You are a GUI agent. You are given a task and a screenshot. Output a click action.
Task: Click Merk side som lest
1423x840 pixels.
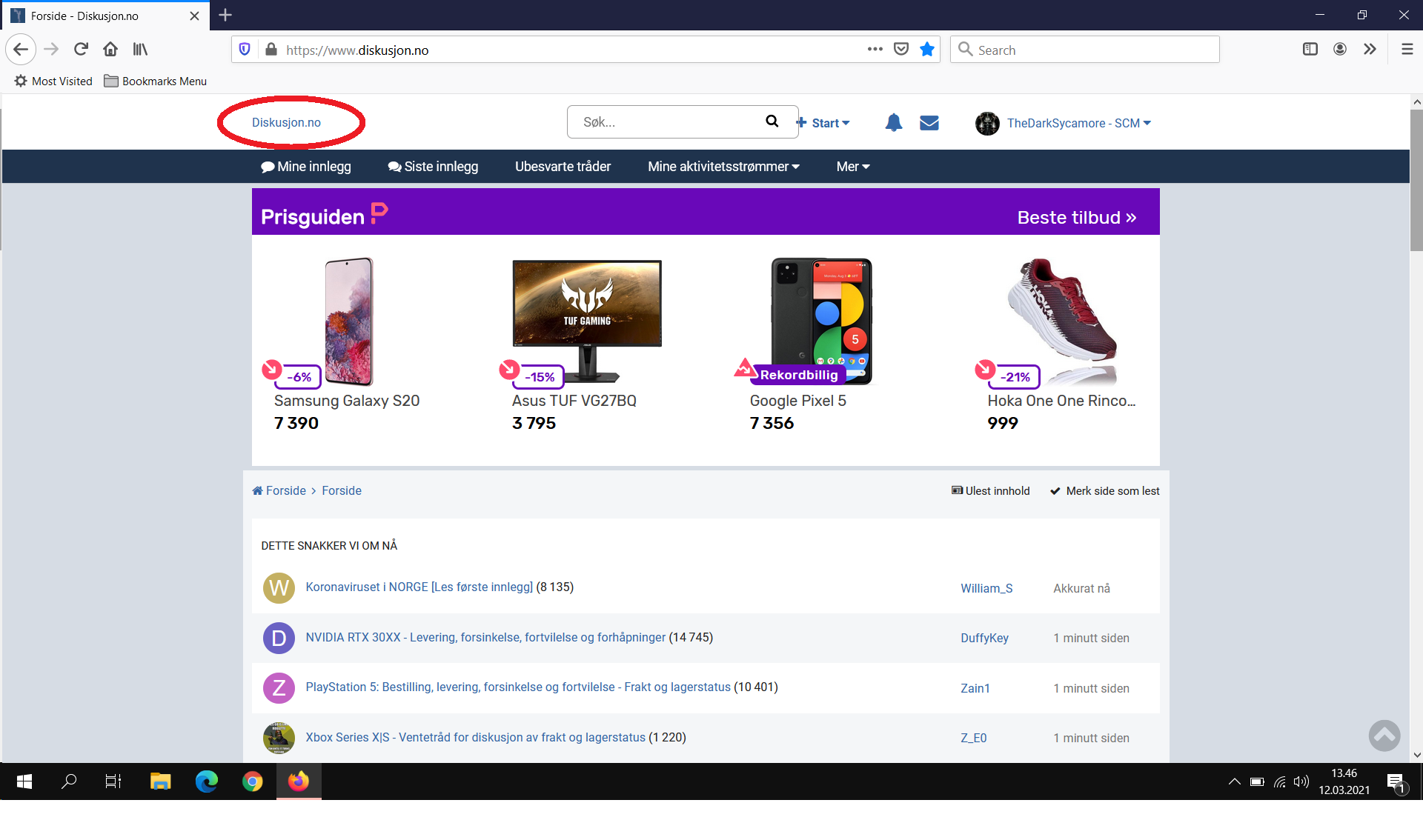1105,491
